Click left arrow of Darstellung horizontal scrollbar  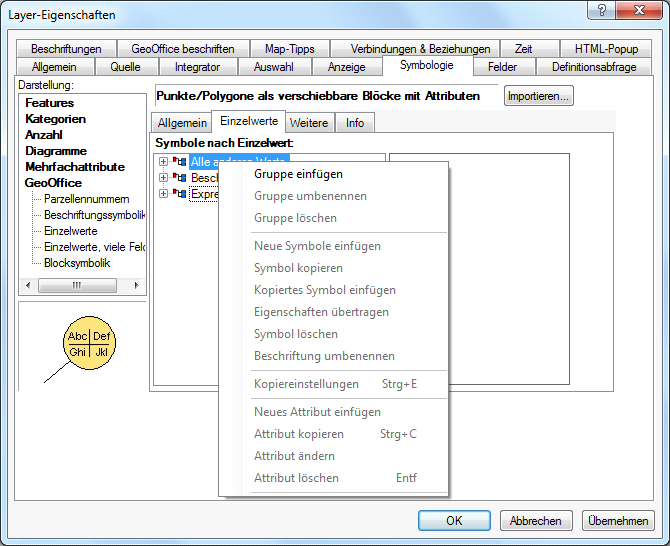pyautogui.click(x=27, y=286)
